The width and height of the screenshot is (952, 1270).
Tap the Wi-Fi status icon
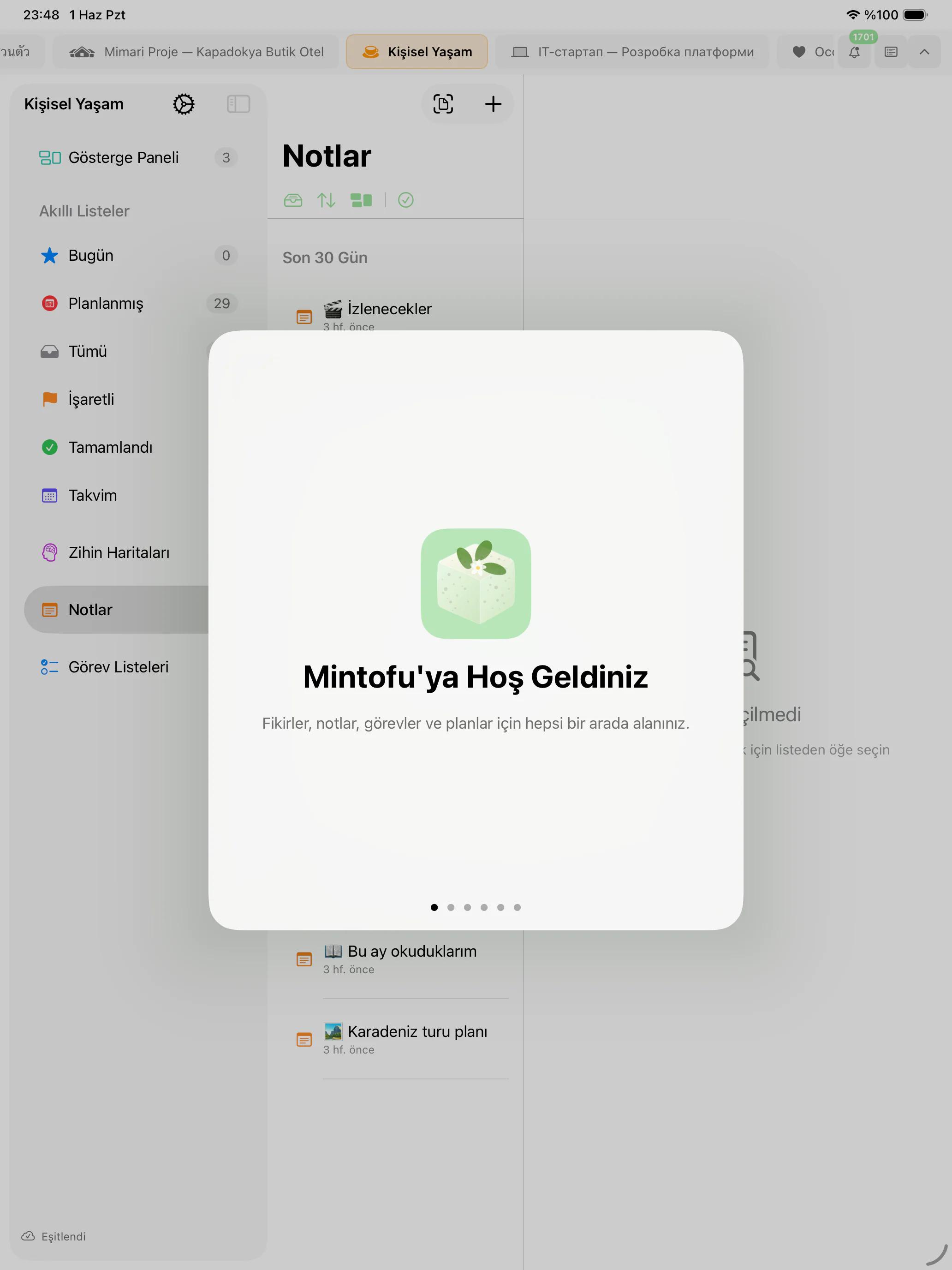[x=853, y=15]
